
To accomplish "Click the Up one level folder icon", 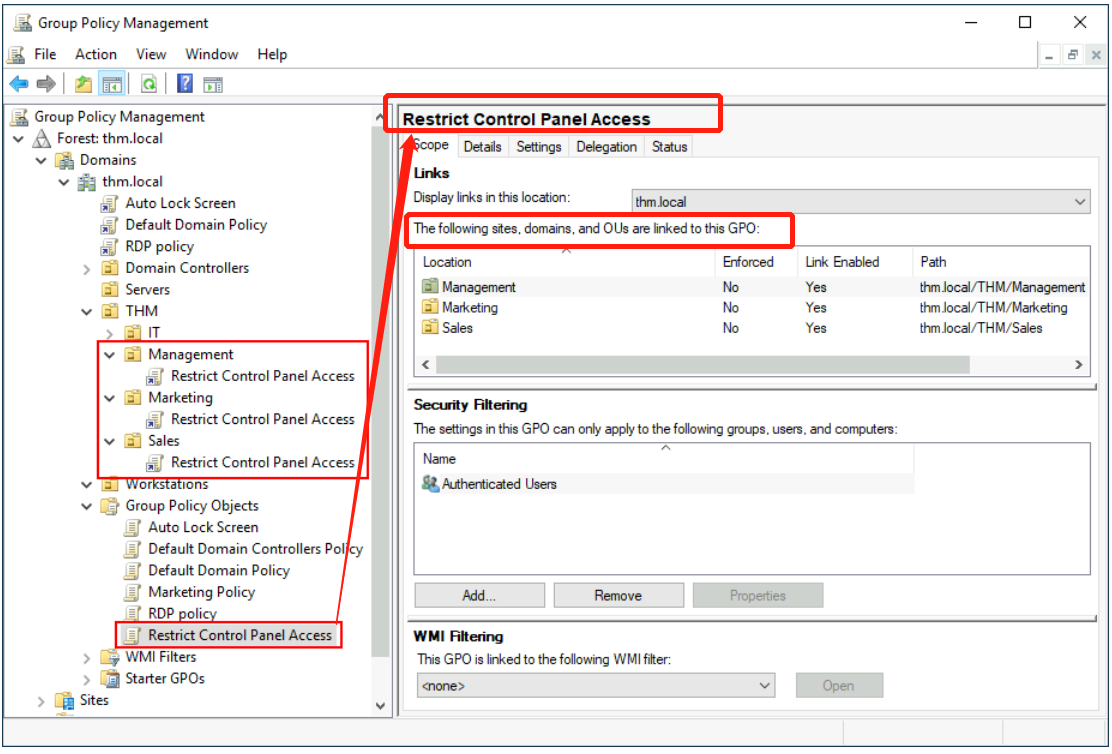I will point(84,84).
